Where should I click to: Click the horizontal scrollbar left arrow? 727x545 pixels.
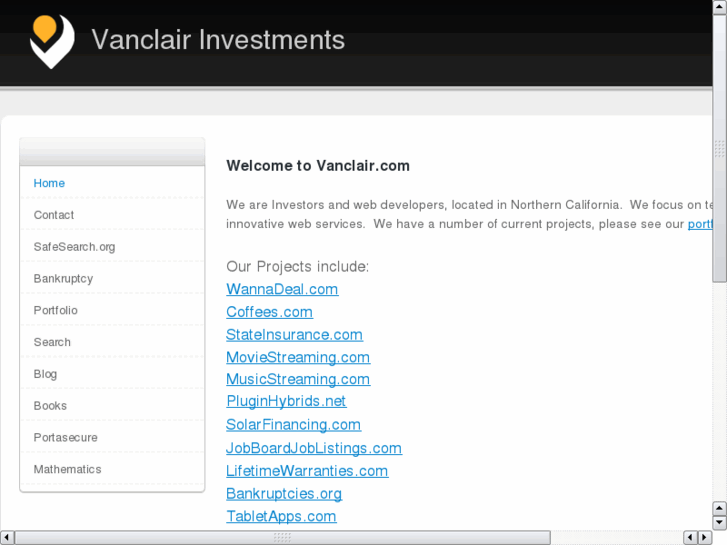[7, 537]
